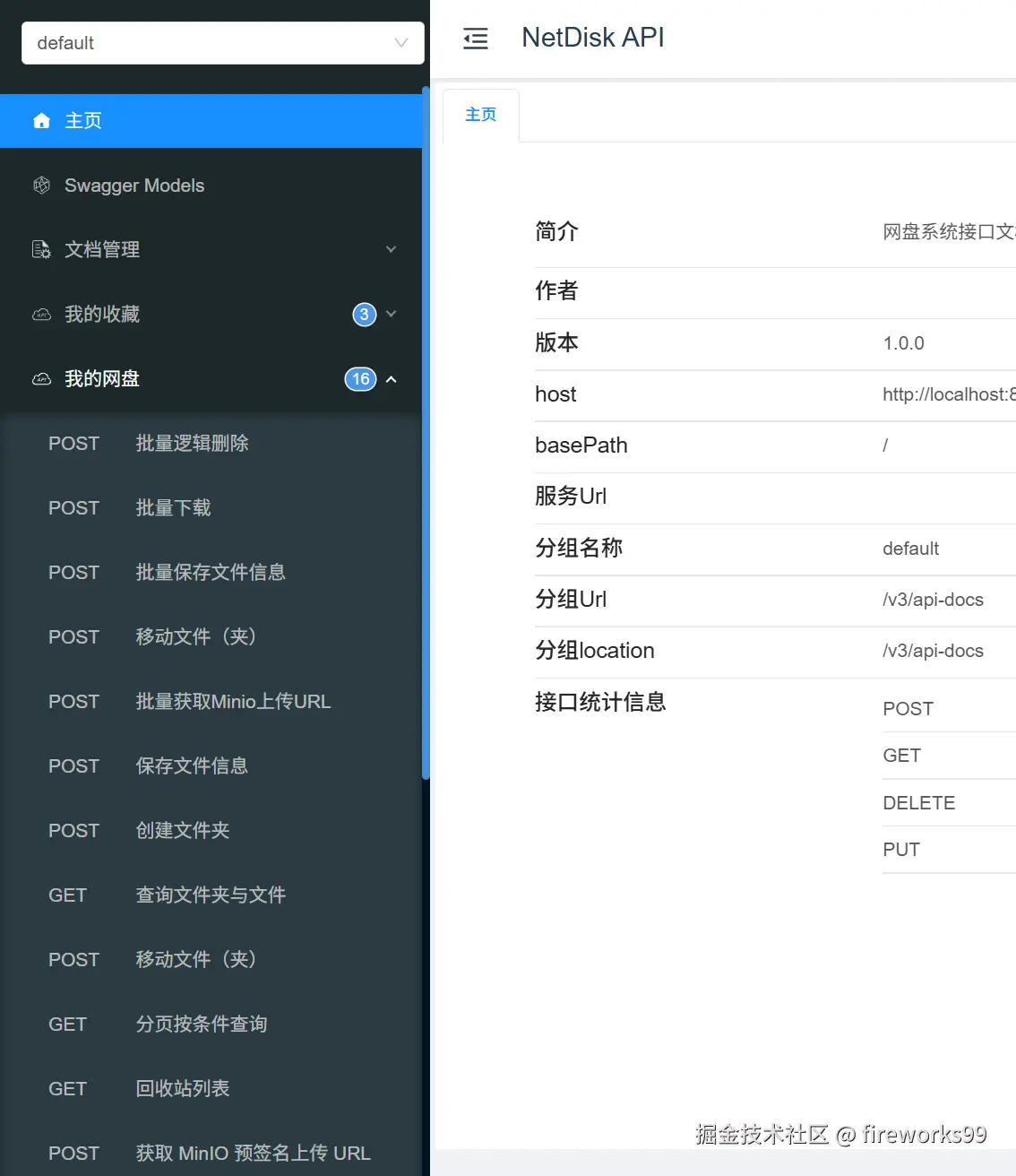1016x1176 pixels.
Task: Click the 服务Url label
Action: point(571,496)
